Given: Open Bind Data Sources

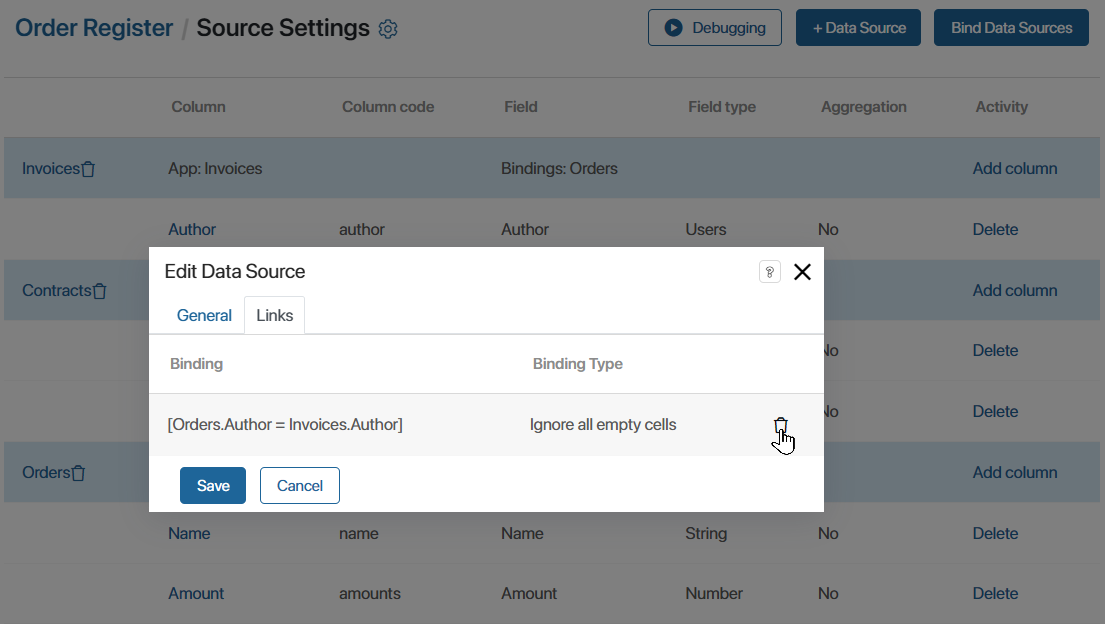Looking at the screenshot, I should point(1011,27).
